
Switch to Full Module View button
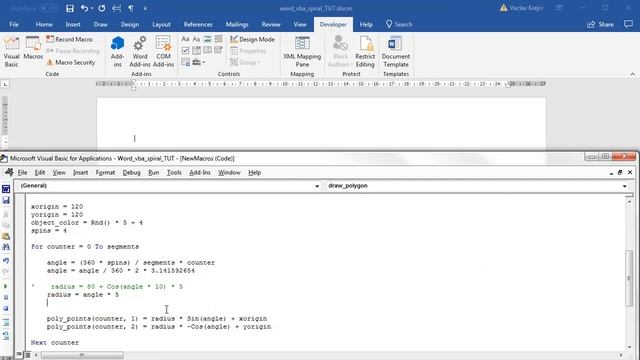coord(27,355)
